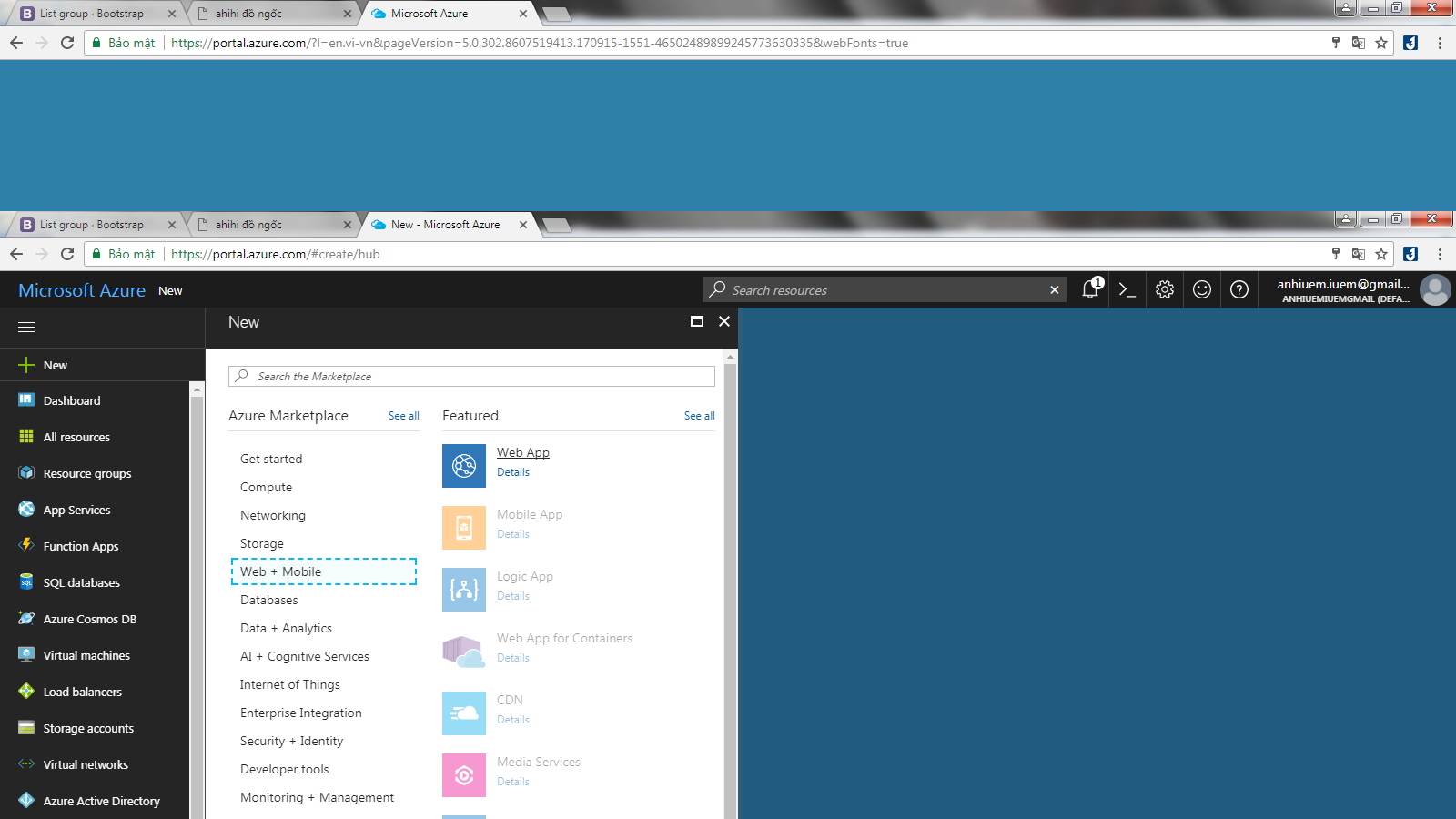
Task: Click the CDN featured icon
Action: pos(464,713)
